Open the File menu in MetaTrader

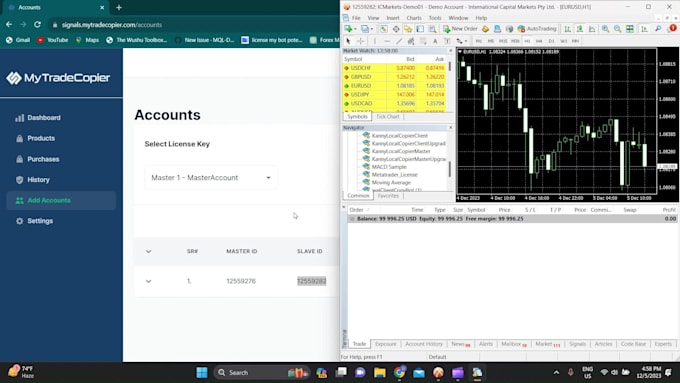[356, 18]
